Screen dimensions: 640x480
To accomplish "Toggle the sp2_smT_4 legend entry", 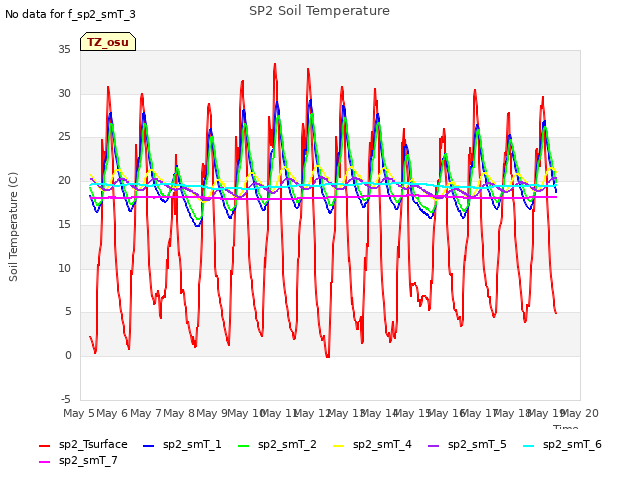I will (372, 444).
